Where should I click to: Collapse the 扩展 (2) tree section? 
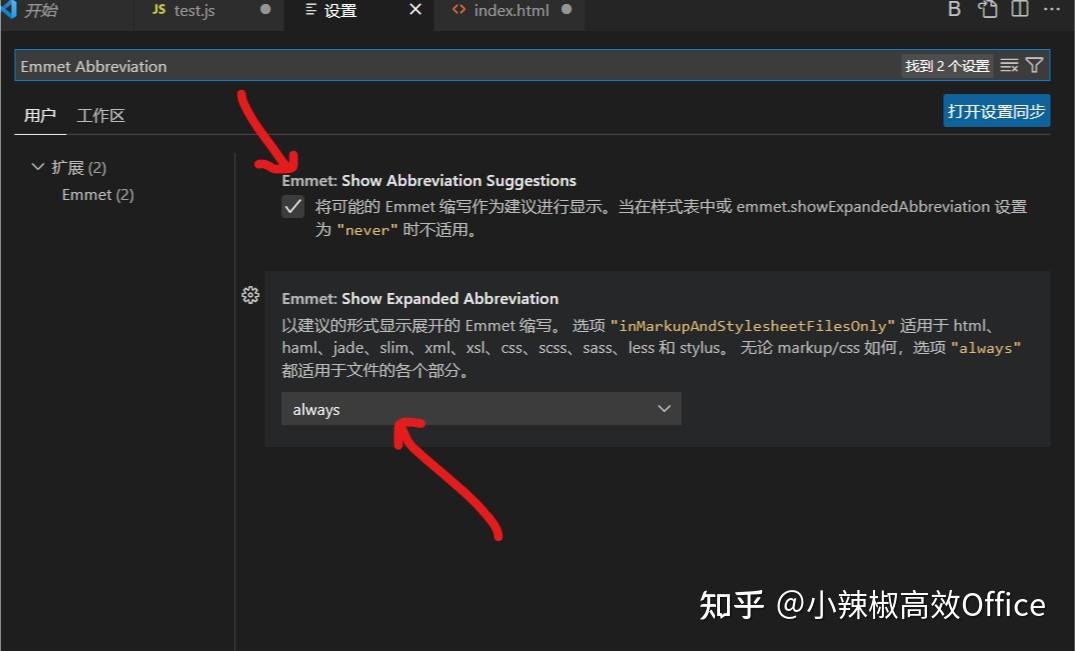(38, 167)
